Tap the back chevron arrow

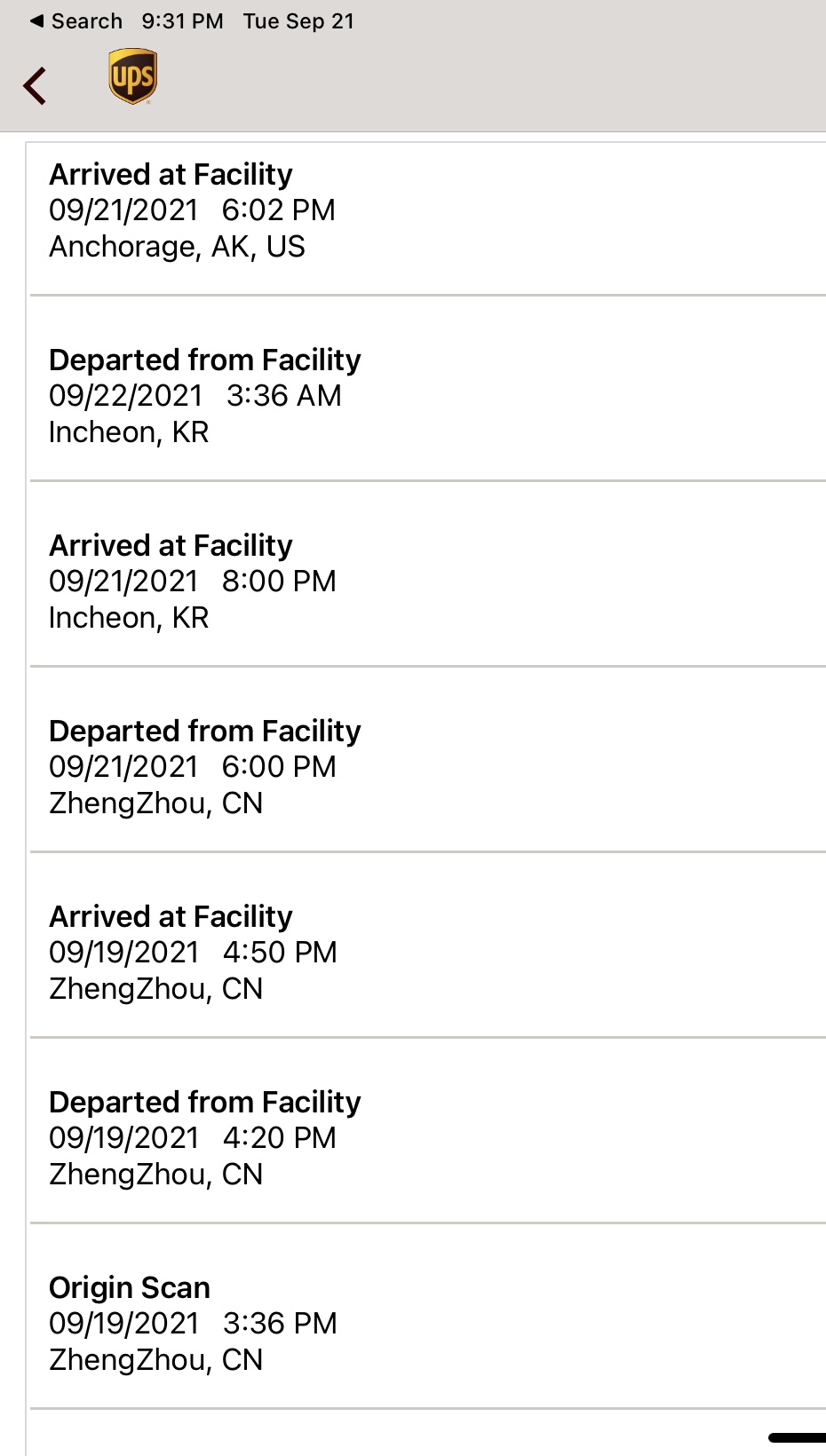(x=36, y=86)
